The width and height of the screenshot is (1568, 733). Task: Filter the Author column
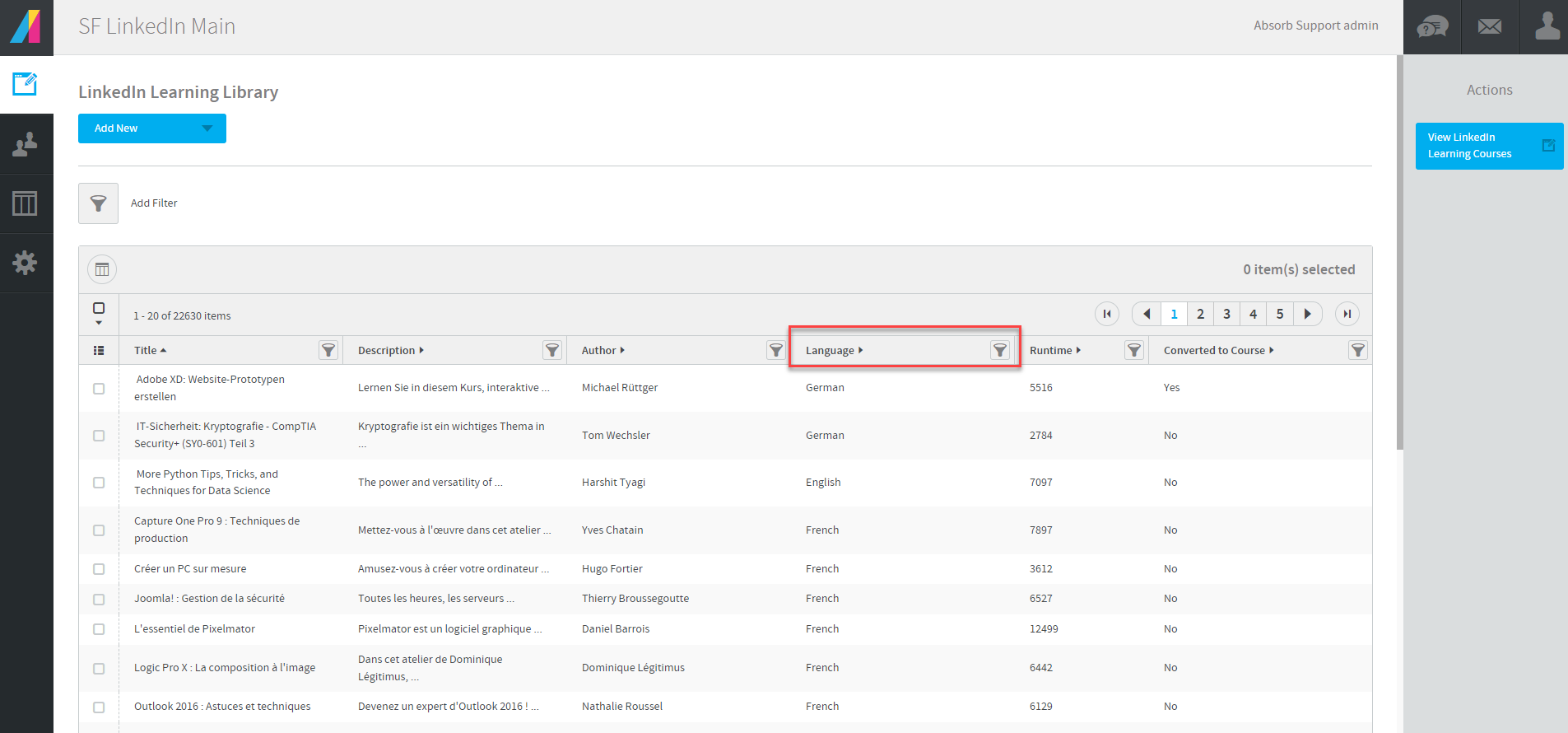[776, 350]
